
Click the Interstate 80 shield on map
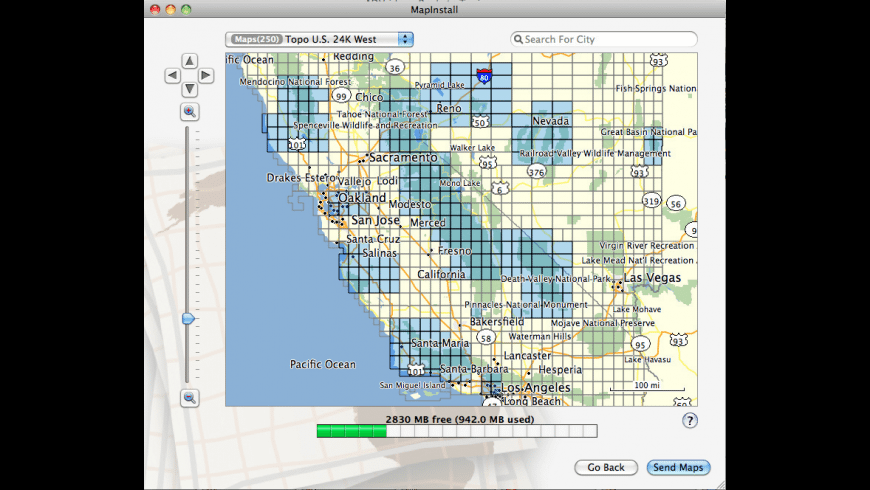click(x=483, y=76)
